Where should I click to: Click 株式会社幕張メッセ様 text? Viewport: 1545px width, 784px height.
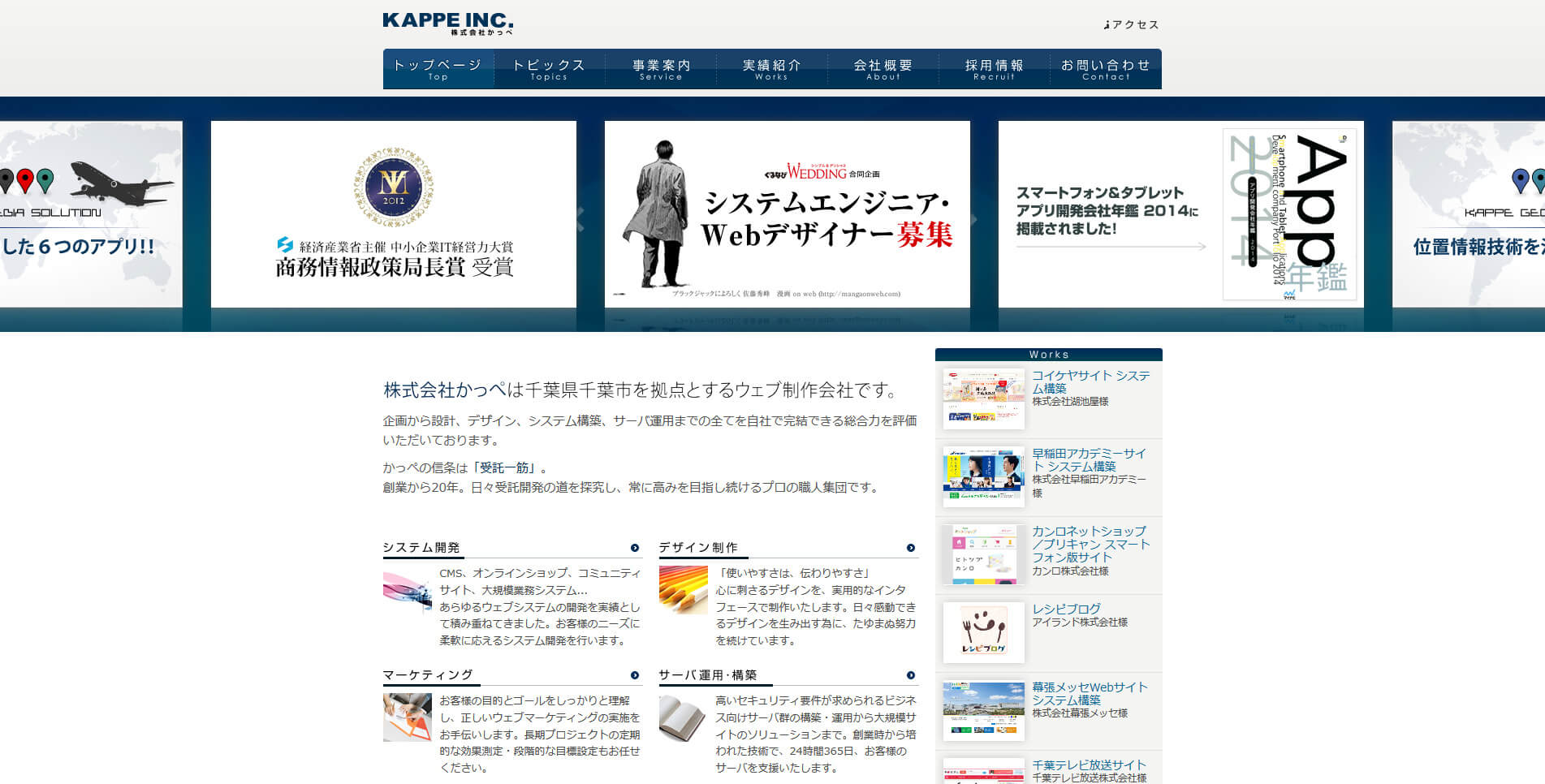pyautogui.click(x=1080, y=713)
